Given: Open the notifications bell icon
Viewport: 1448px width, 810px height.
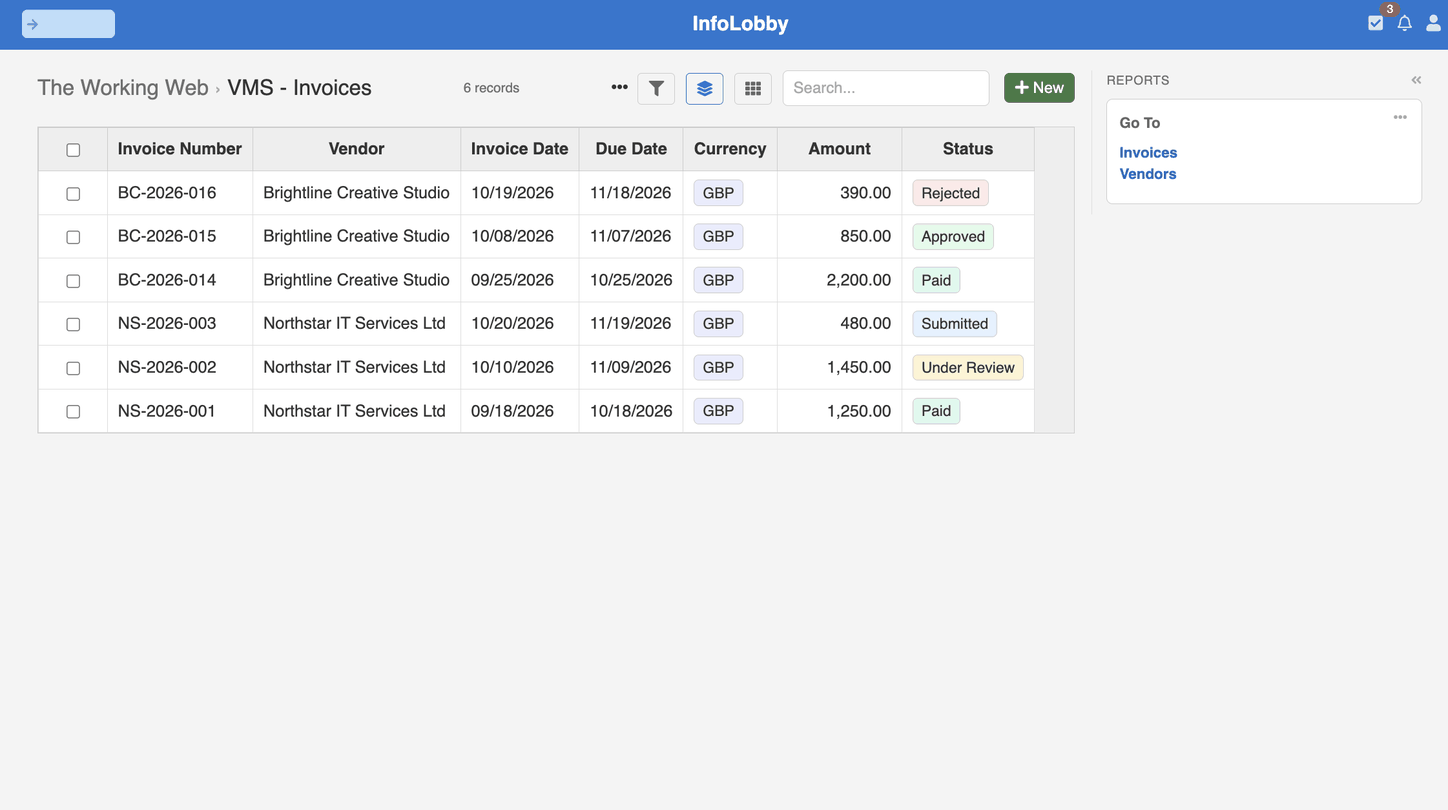Looking at the screenshot, I should (1405, 23).
